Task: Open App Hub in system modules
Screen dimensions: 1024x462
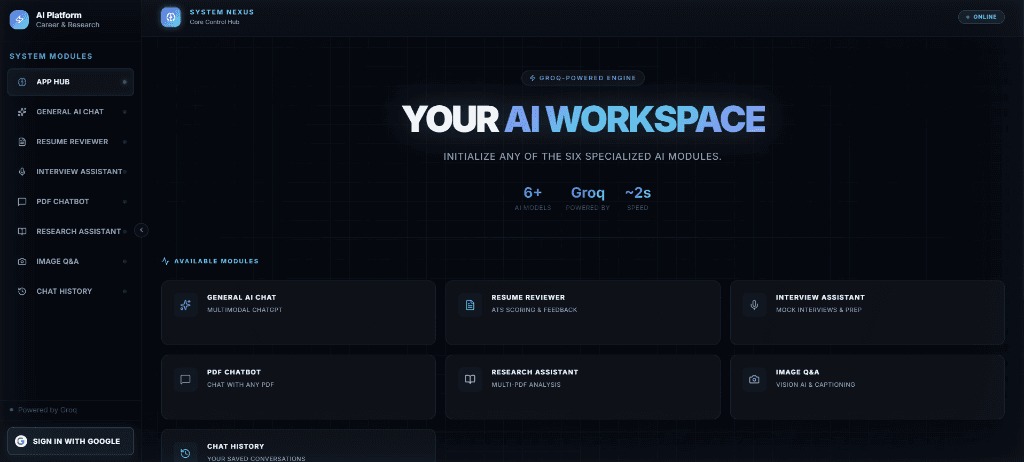Action: [x=71, y=82]
